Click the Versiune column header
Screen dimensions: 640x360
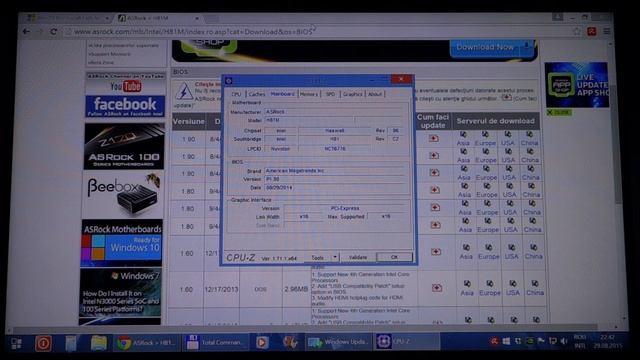(x=189, y=122)
